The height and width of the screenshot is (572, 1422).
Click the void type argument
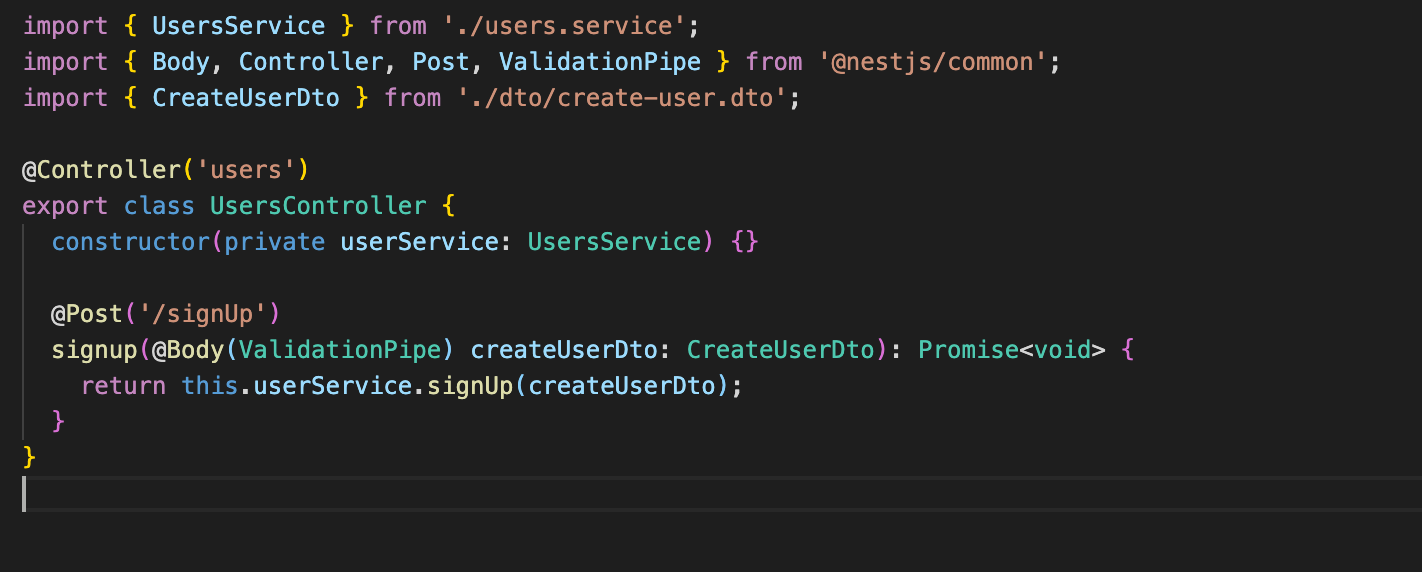1063,349
